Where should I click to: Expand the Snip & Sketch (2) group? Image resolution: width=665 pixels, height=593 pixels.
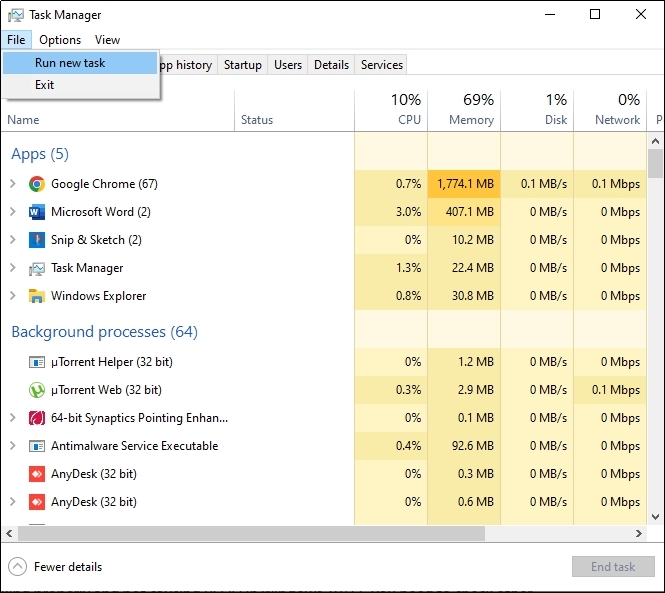coord(13,240)
